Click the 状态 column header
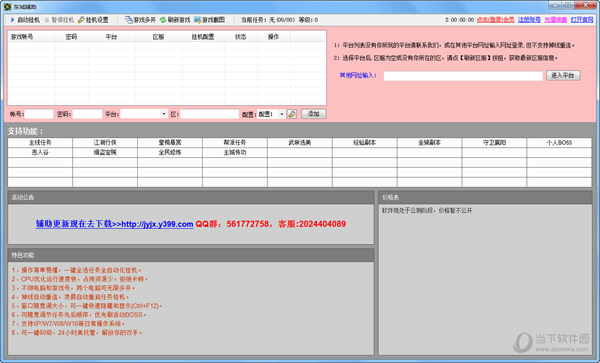The image size is (600, 363). pos(240,37)
